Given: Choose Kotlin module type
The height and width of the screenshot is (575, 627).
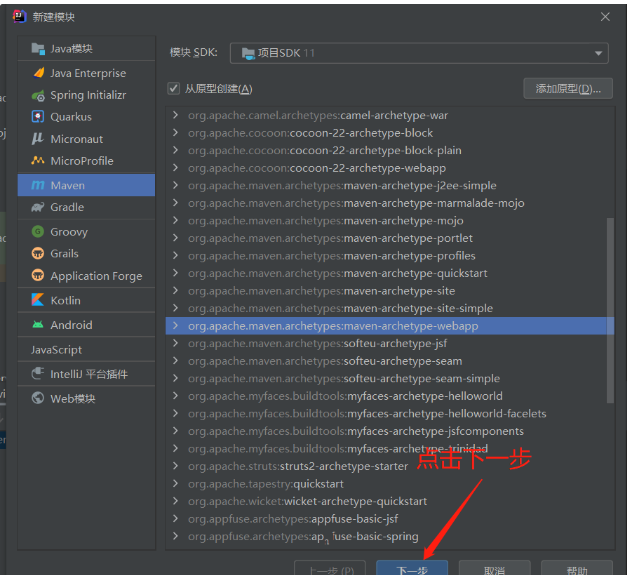Looking at the screenshot, I should (86, 300).
